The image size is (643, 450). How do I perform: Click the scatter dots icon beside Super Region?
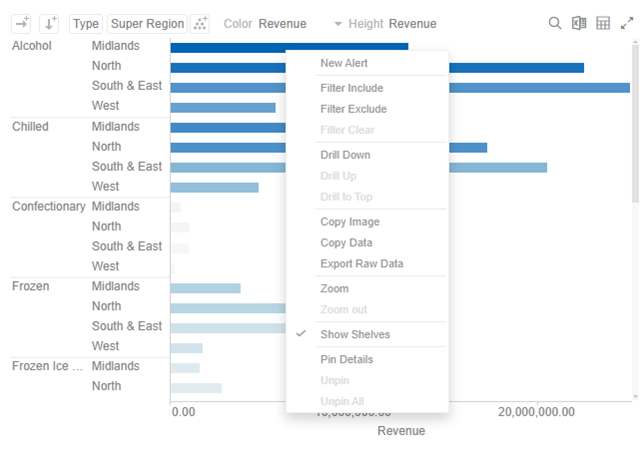pyautogui.click(x=200, y=23)
